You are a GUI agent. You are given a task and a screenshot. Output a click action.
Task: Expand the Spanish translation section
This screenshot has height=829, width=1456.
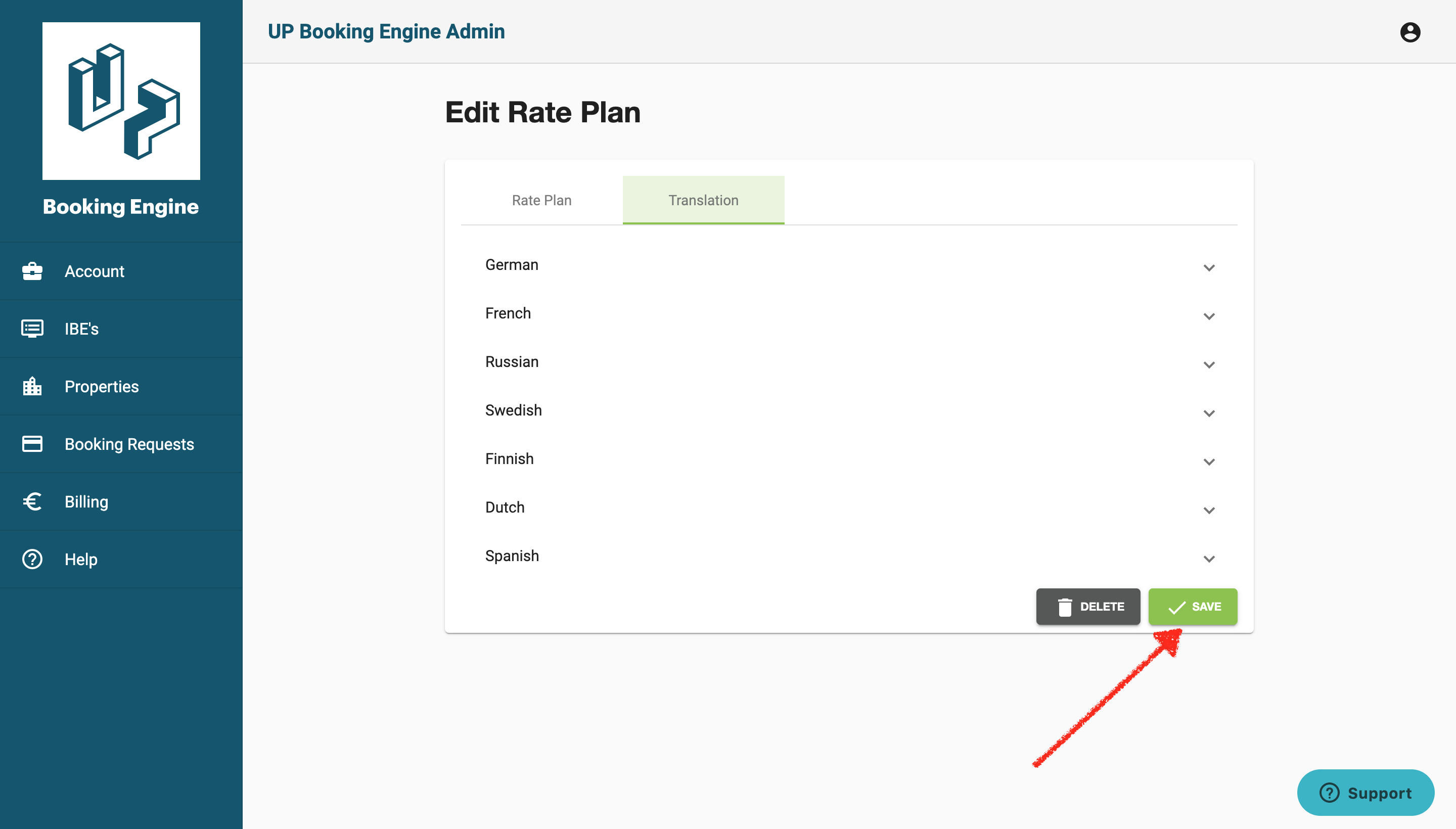(1210, 559)
